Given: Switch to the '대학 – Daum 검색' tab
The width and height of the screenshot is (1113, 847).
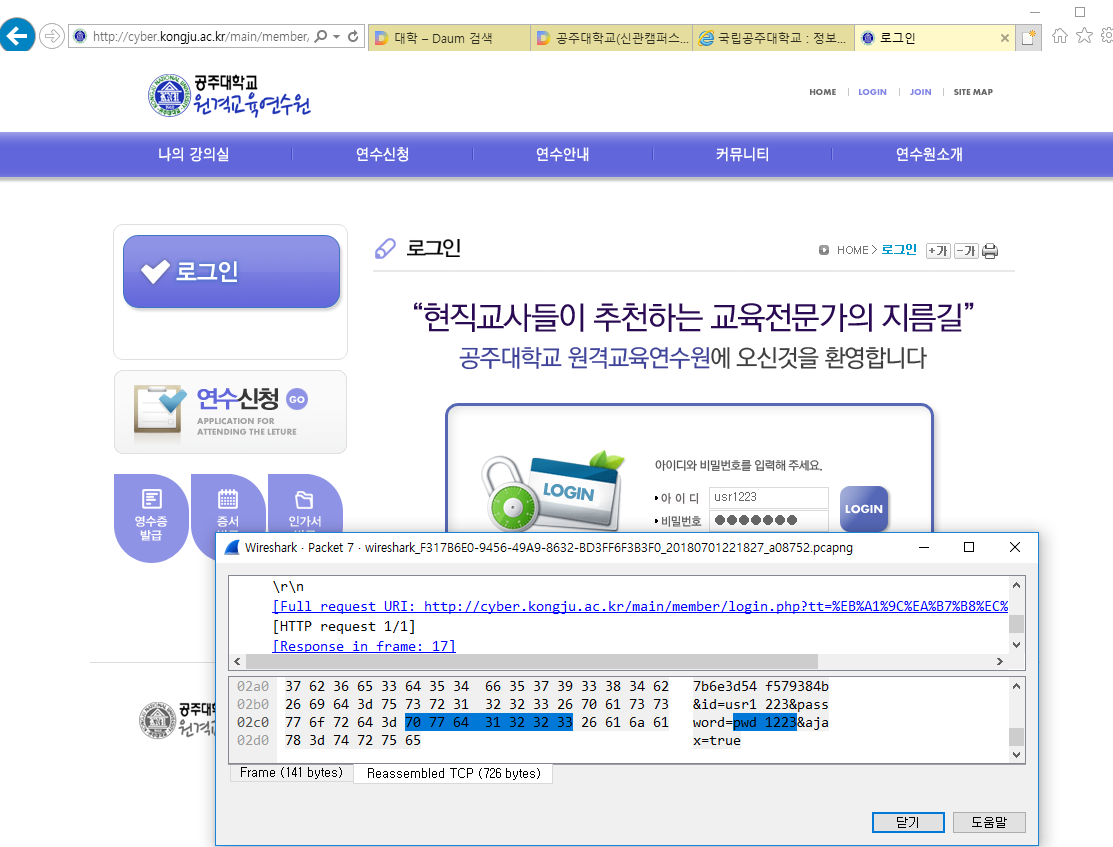Looking at the screenshot, I should 449,38.
